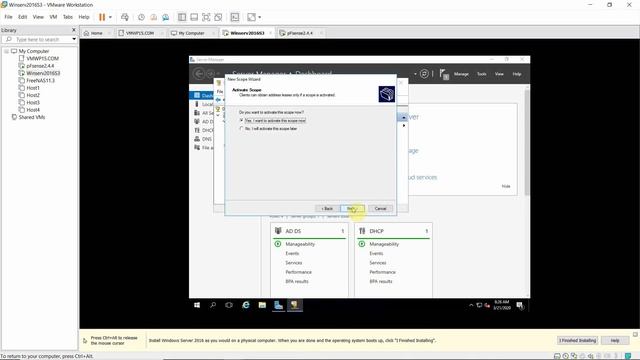640x360 pixels.
Task: Click Manageability under the DHCP tile
Action: coord(384,244)
